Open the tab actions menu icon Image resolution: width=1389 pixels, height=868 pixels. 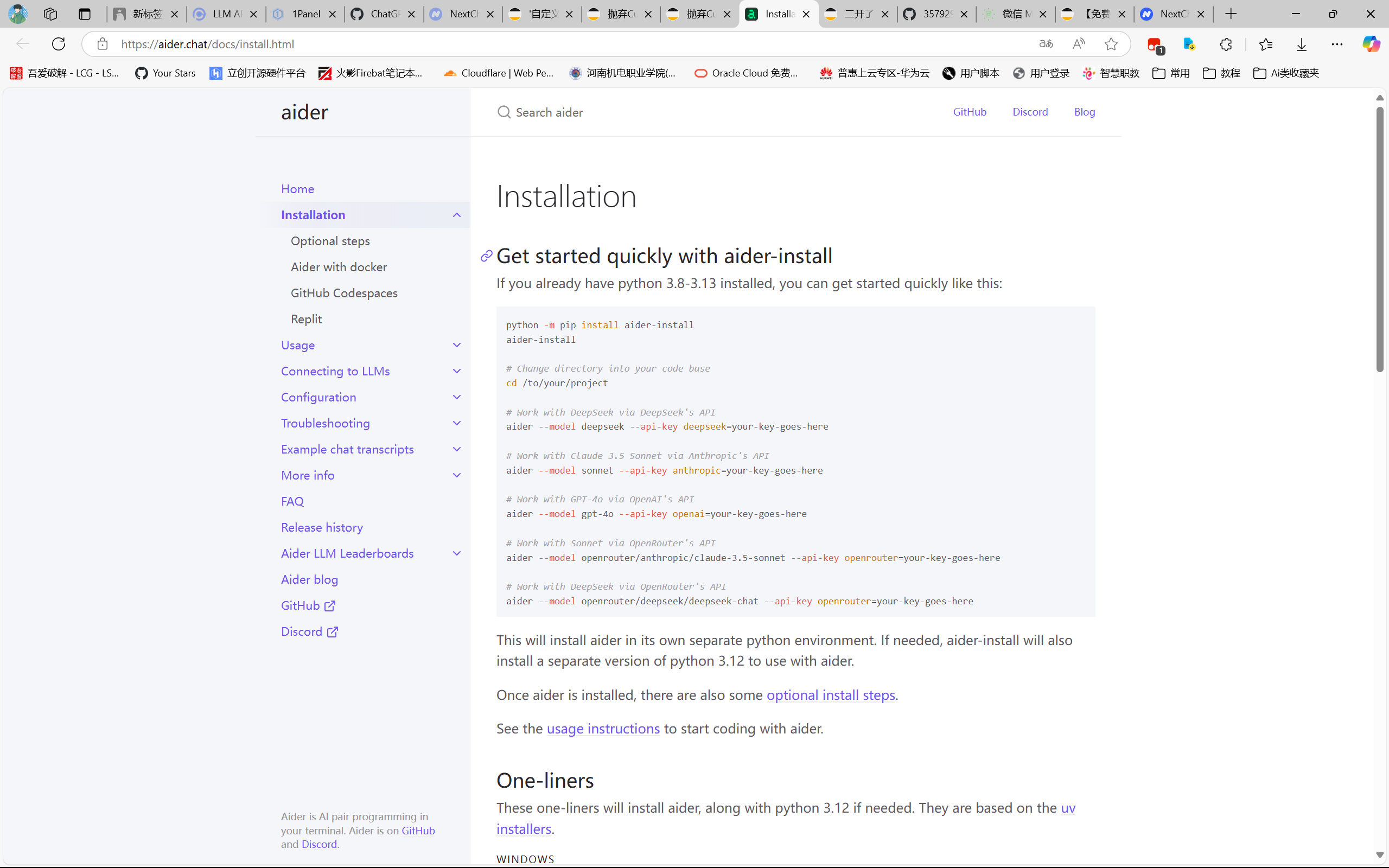[85, 14]
